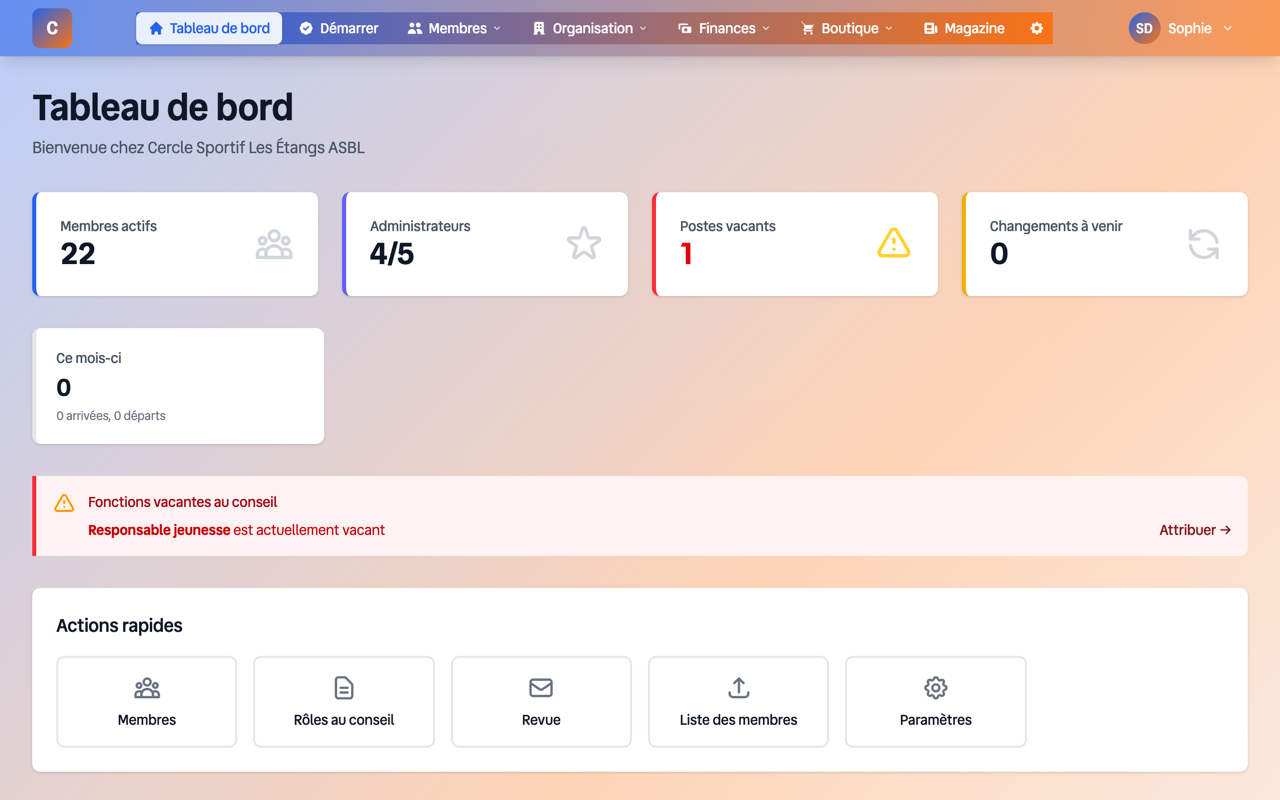
Task: Click the group icon on Membres actifs card
Action: click(274, 244)
